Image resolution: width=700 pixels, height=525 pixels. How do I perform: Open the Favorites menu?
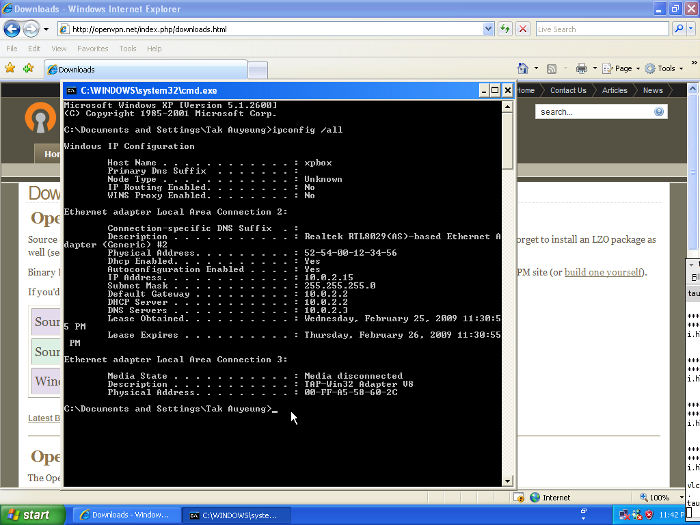(x=92, y=49)
